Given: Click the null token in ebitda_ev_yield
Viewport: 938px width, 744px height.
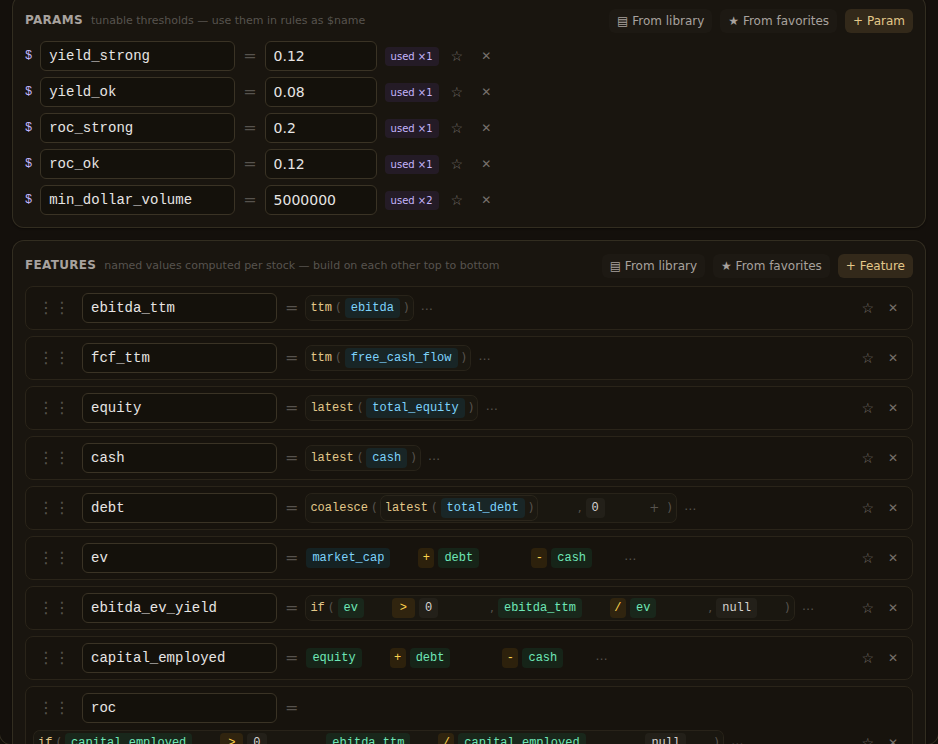Looking at the screenshot, I should tap(736, 608).
